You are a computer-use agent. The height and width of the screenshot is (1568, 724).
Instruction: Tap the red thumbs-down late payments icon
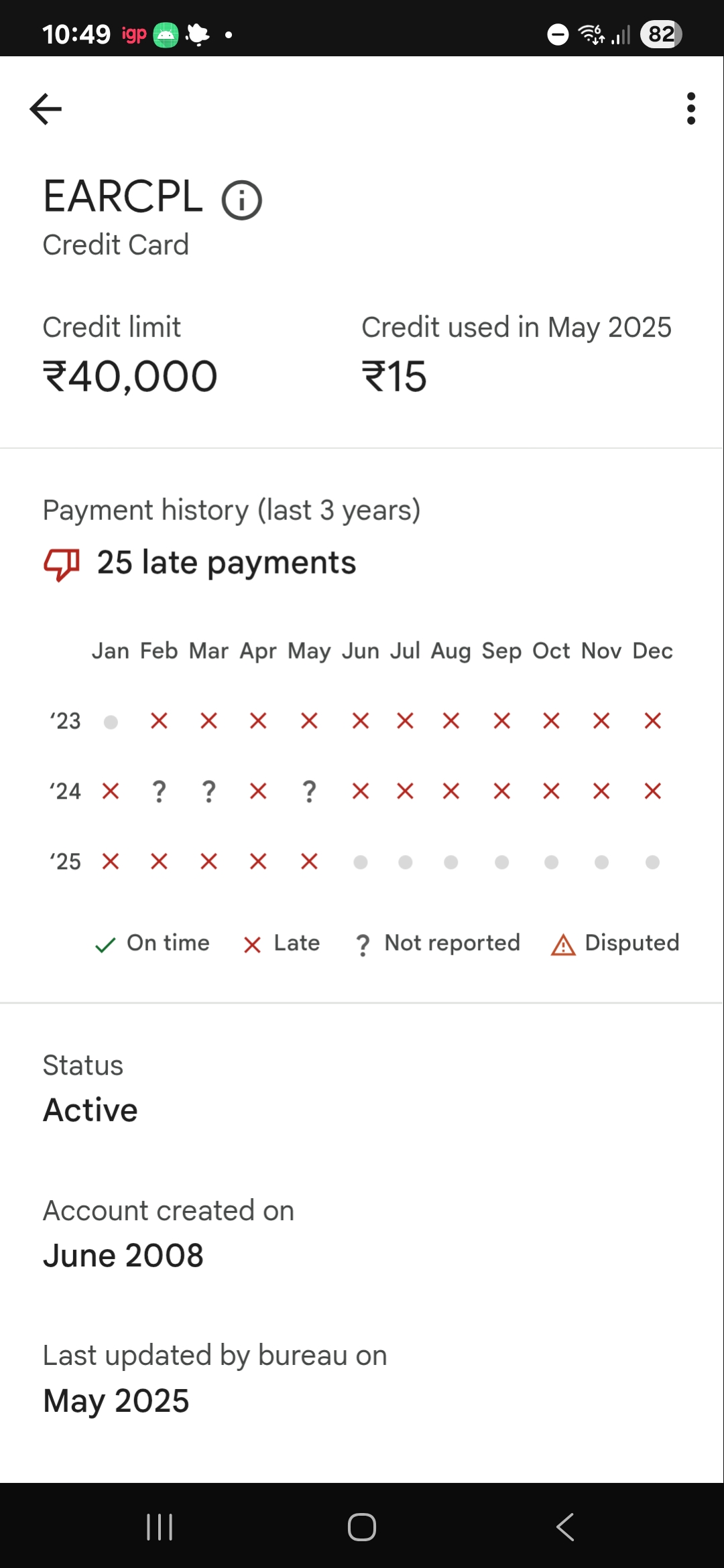[x=62, y=564]
